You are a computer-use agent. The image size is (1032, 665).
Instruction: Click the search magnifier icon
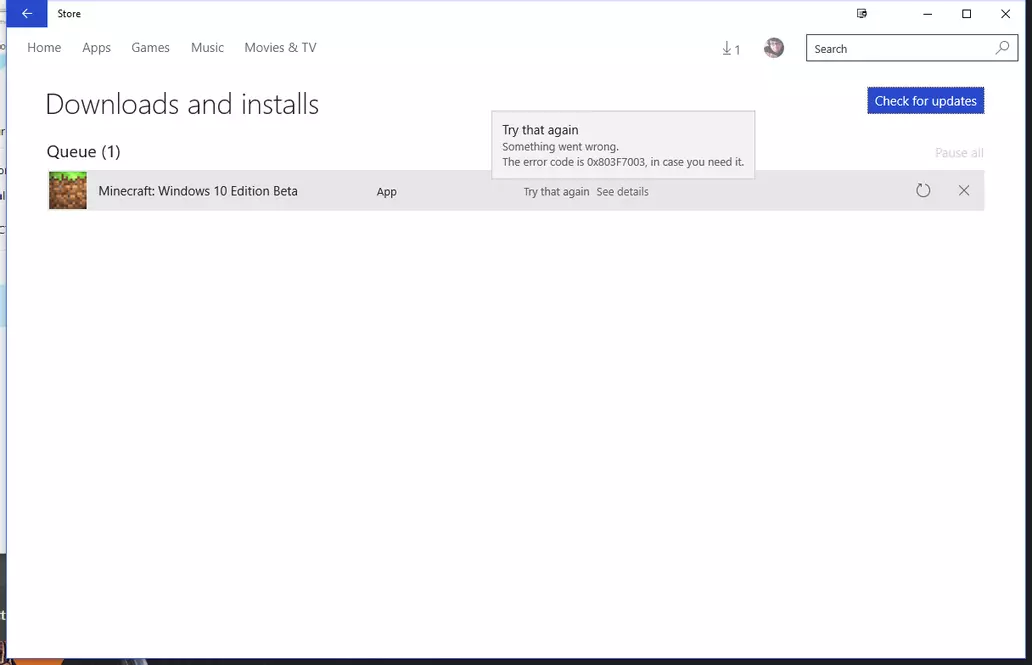pyautogui.click(x=1001, y=47)
